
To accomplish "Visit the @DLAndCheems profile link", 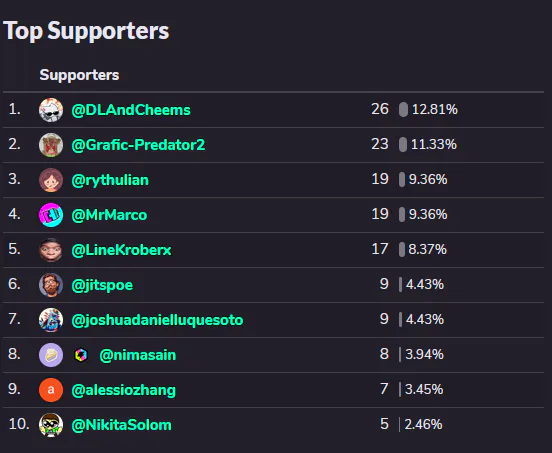I will (x=131, y=110).
